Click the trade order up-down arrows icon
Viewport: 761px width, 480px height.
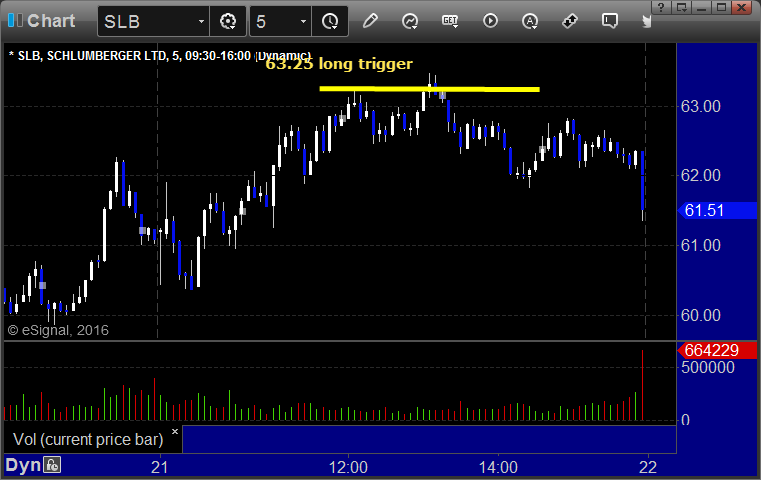570,21
